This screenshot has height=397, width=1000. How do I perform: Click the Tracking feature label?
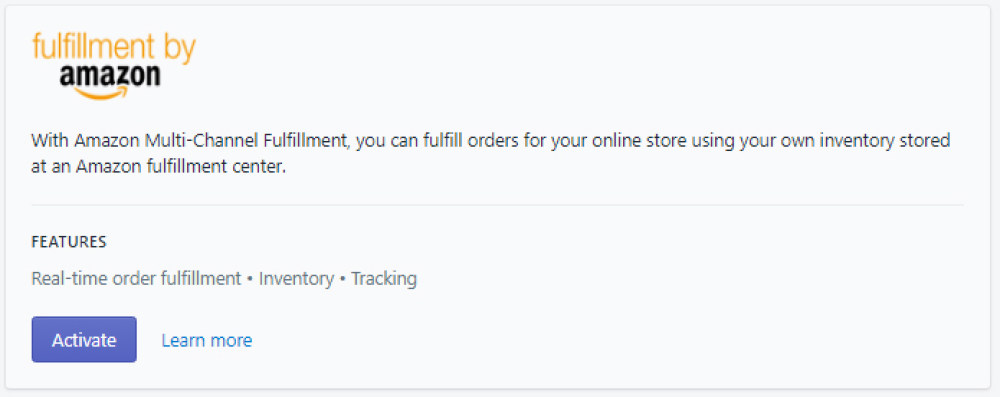(x=384, y=279)
